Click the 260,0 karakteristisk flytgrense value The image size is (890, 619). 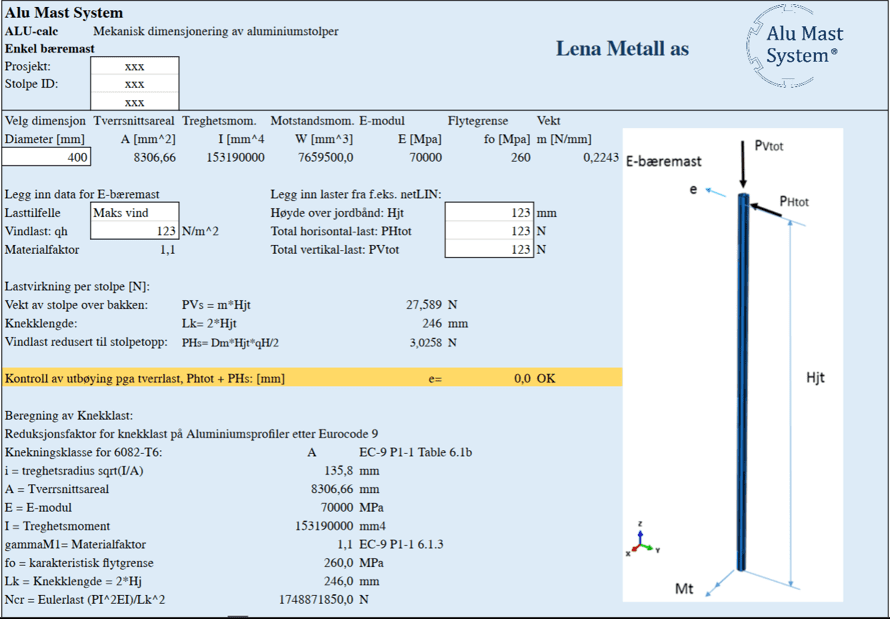pos(338,563)
